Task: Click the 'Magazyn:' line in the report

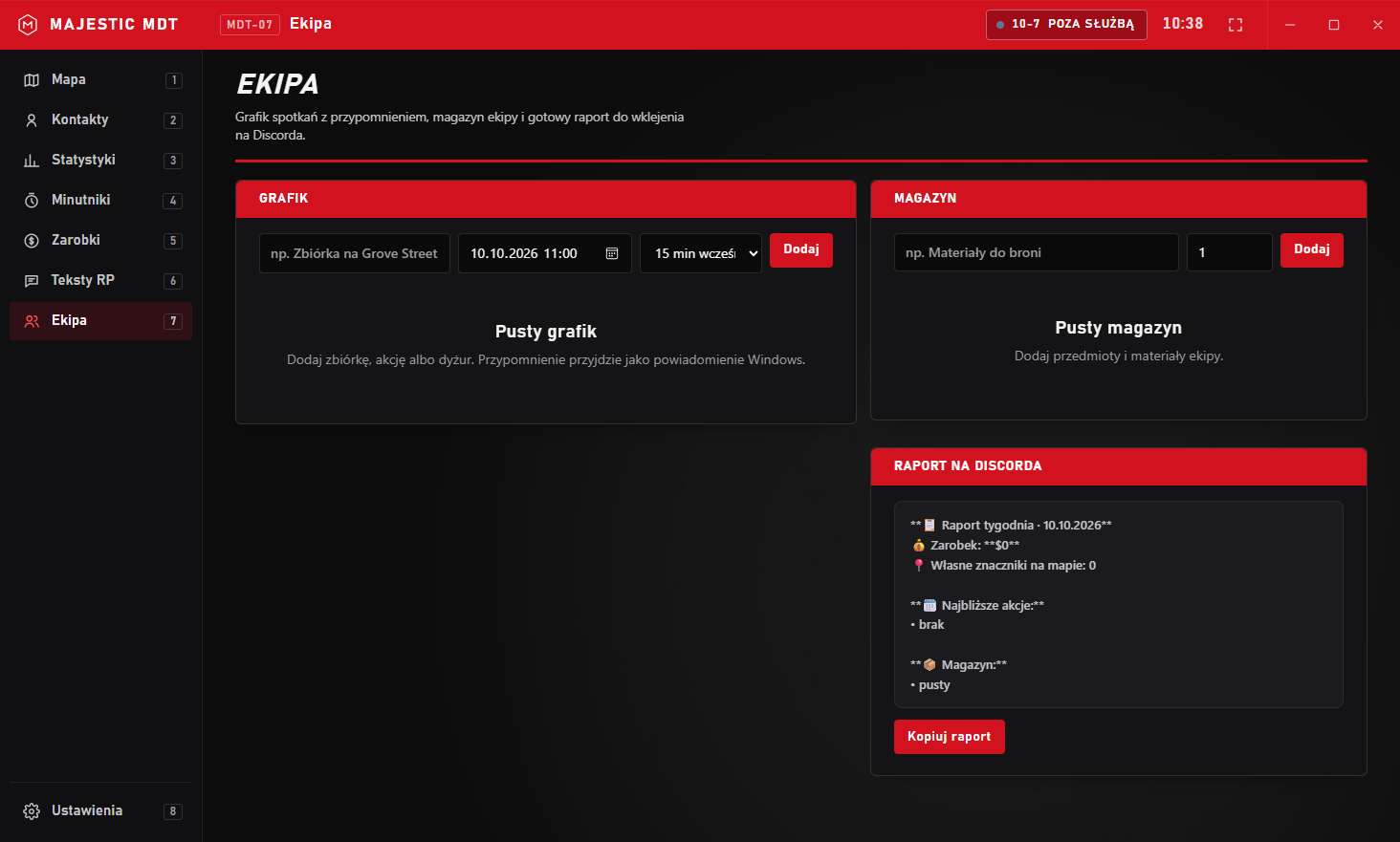Action: [958, 665]
